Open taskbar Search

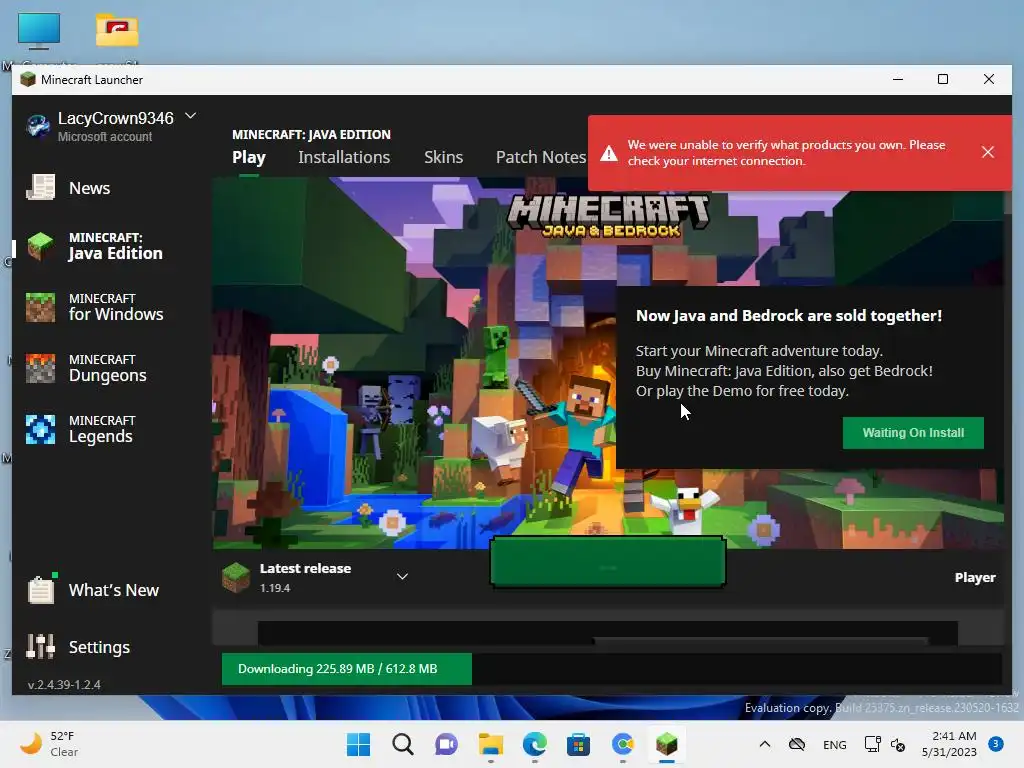(x=402, y=744)
